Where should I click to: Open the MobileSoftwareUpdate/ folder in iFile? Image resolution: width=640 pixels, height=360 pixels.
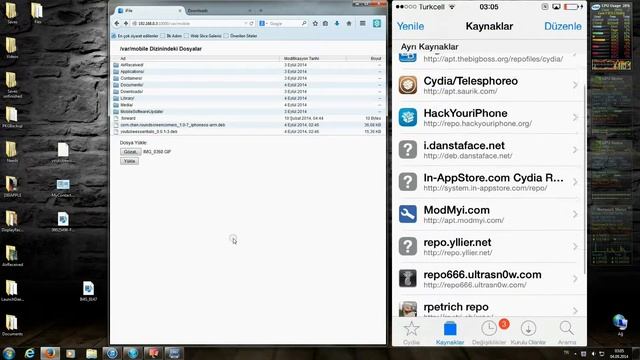(x=142, y=111)
